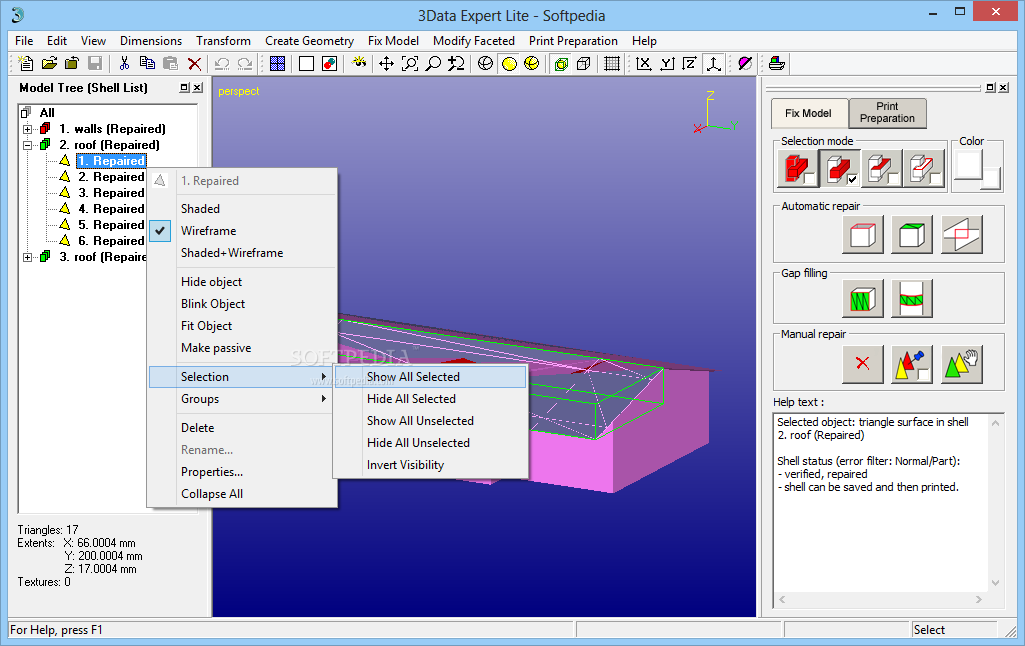This screenshot has height=646, width=1025.
Task: Toggle the pinned triangles manual repair button
Action: click(912, 364)
